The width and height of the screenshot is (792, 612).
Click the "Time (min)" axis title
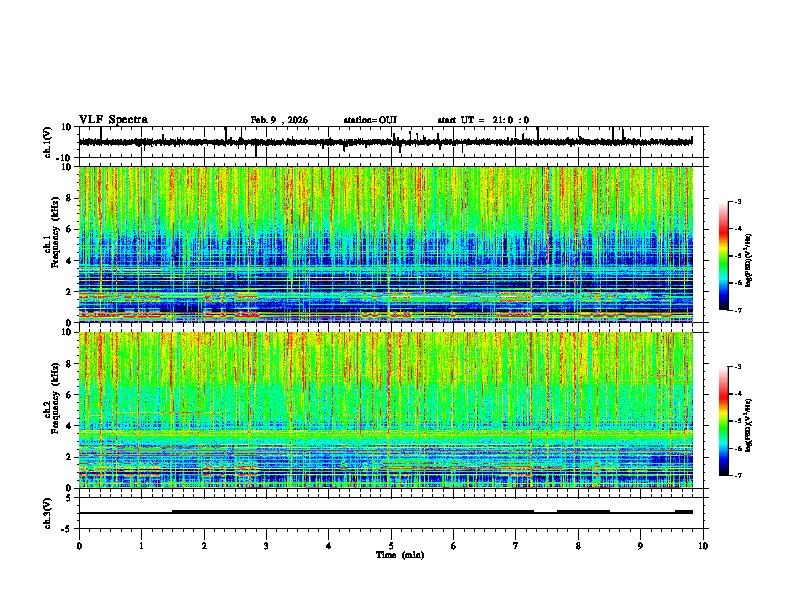click(x=400, y=555)
